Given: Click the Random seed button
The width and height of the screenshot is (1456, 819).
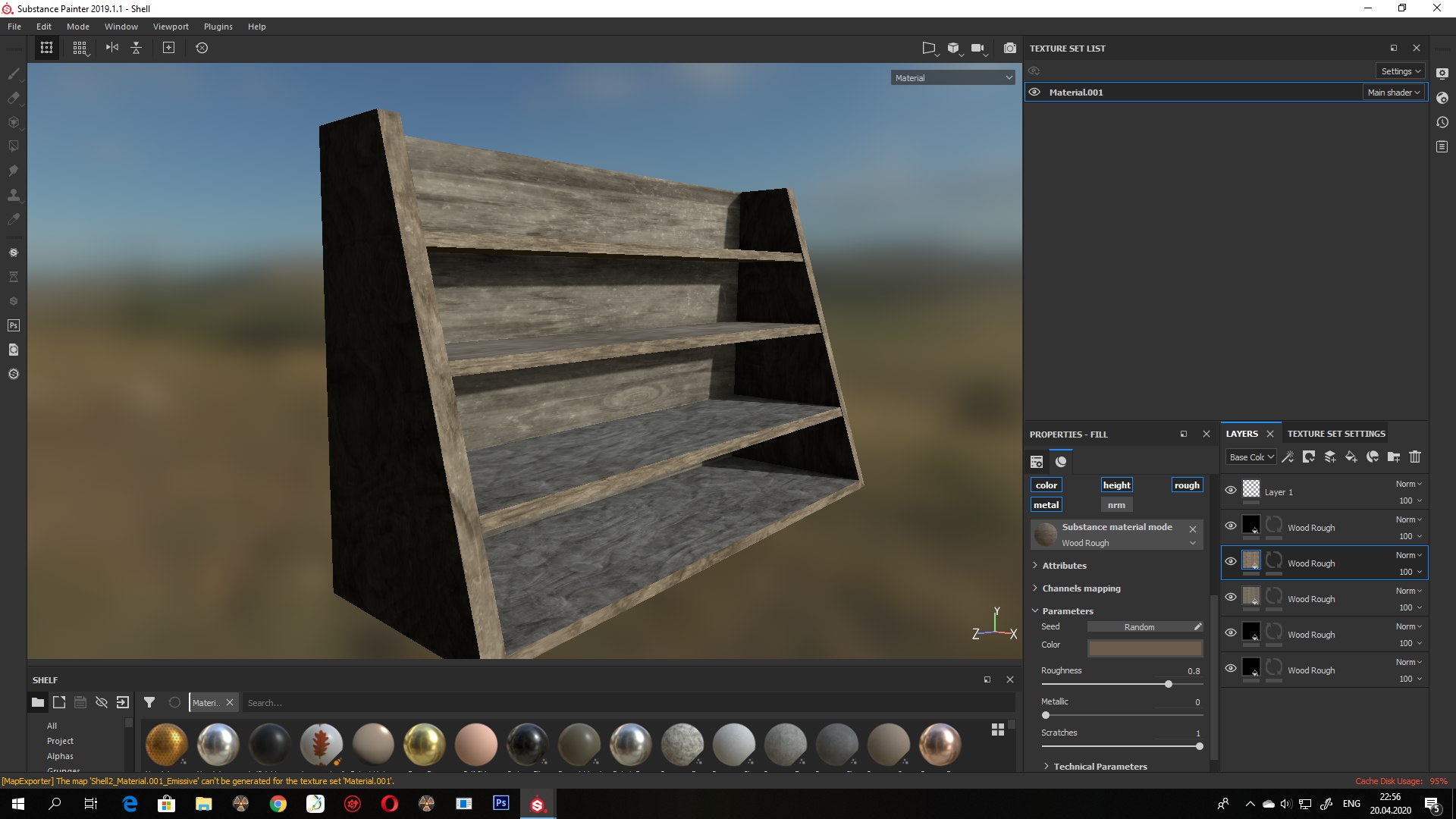Looking at the screenshot, I should [x=1139, y=627].
